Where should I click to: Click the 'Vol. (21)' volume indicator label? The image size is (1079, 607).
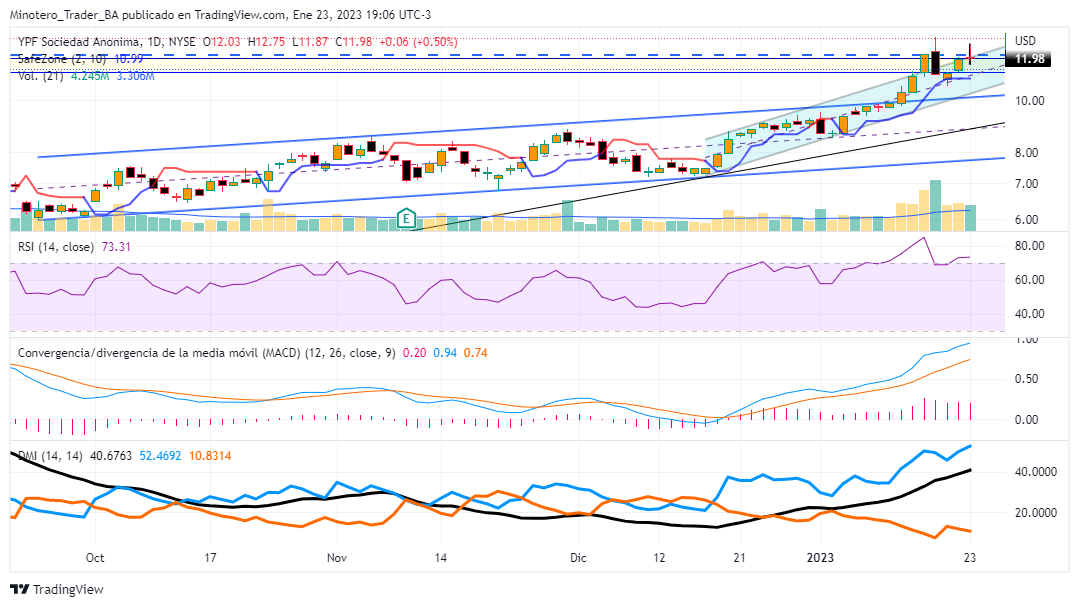(x=41, y=76)
